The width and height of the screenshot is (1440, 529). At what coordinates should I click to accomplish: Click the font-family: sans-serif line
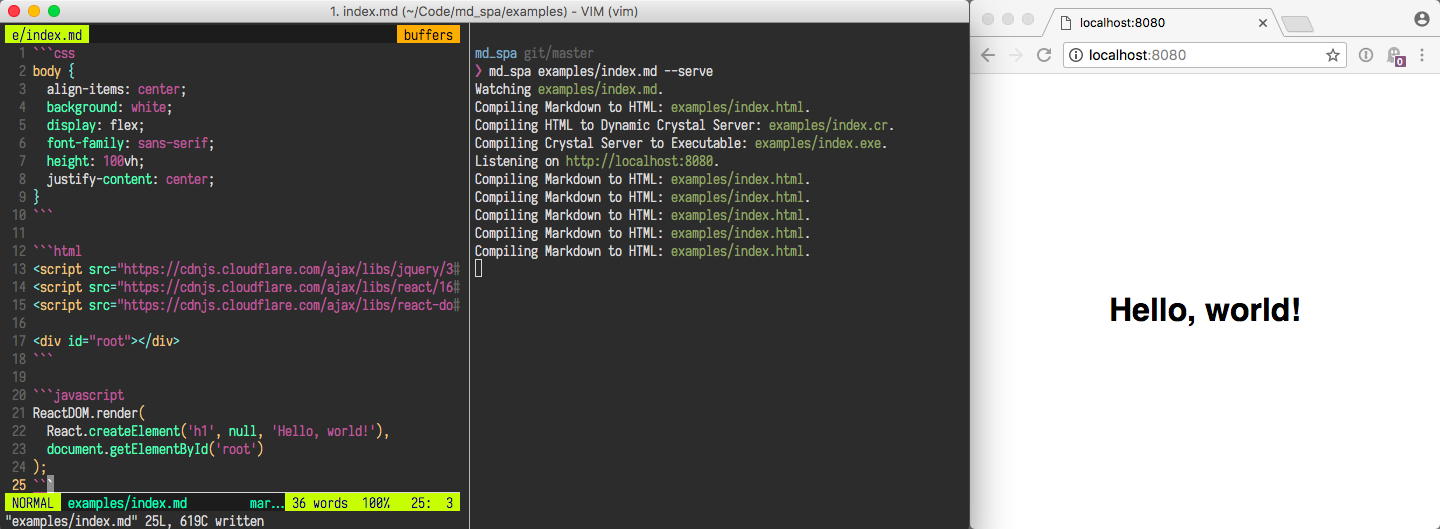click(x=130, y=143)
